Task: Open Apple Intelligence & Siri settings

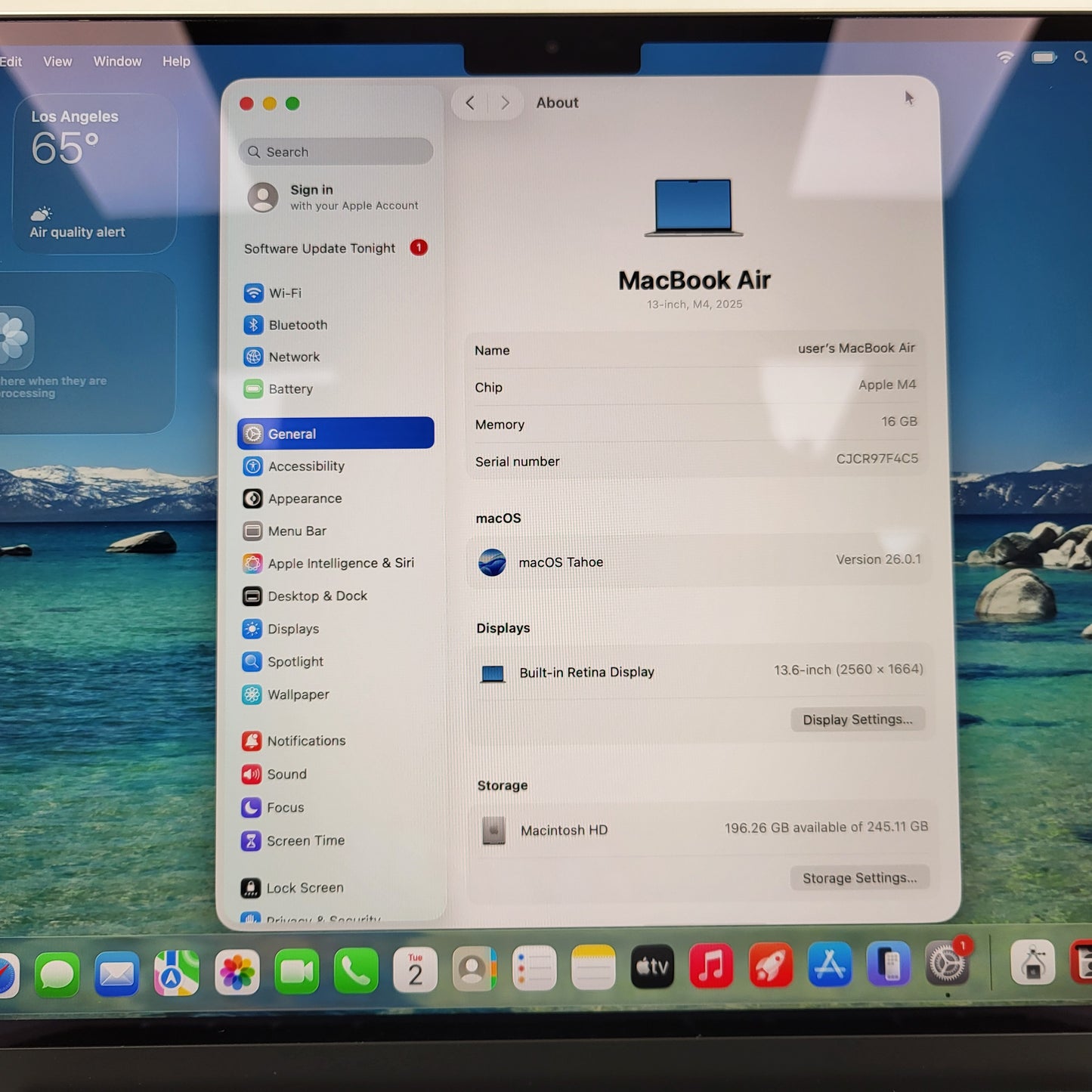Action: pyautogui.click(x=341, y=563)
